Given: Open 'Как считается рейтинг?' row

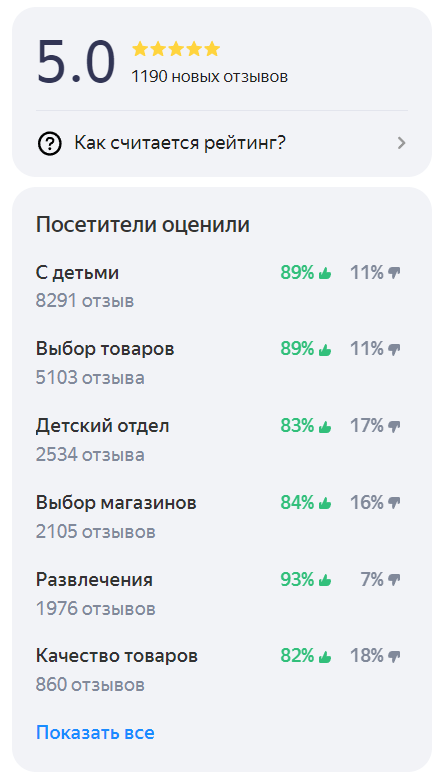Looking at the screenshot, I should click(x=222, y=144).
